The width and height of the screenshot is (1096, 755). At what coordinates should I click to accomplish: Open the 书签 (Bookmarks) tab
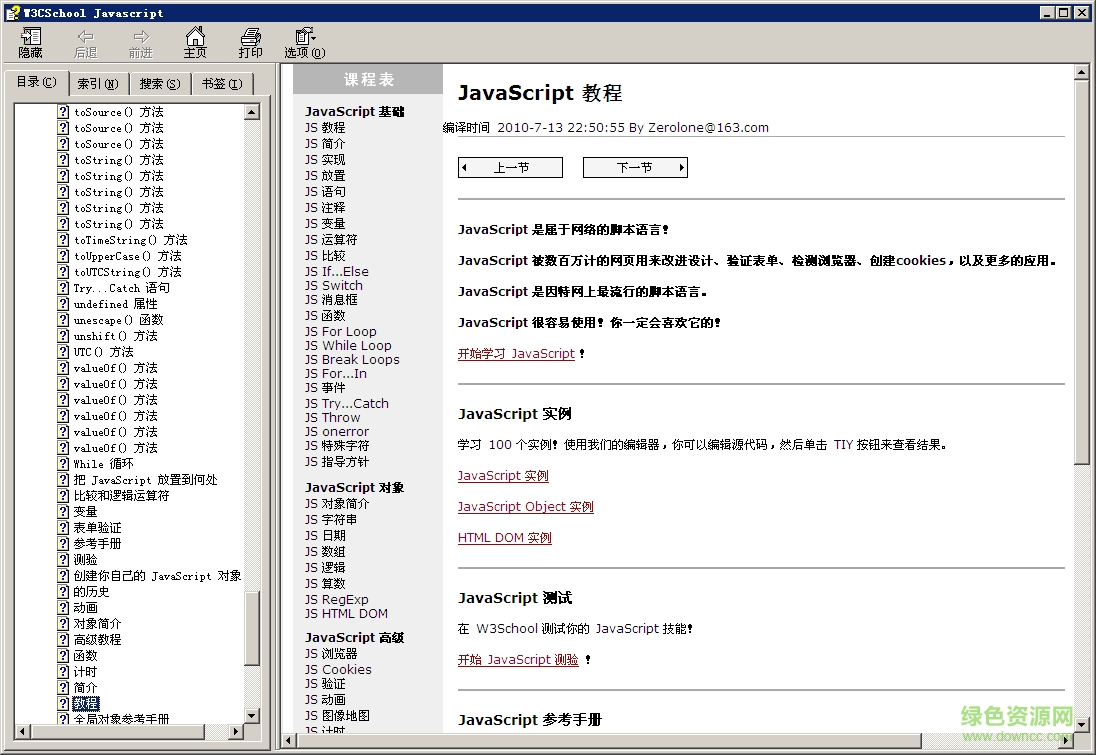(221, 84)
